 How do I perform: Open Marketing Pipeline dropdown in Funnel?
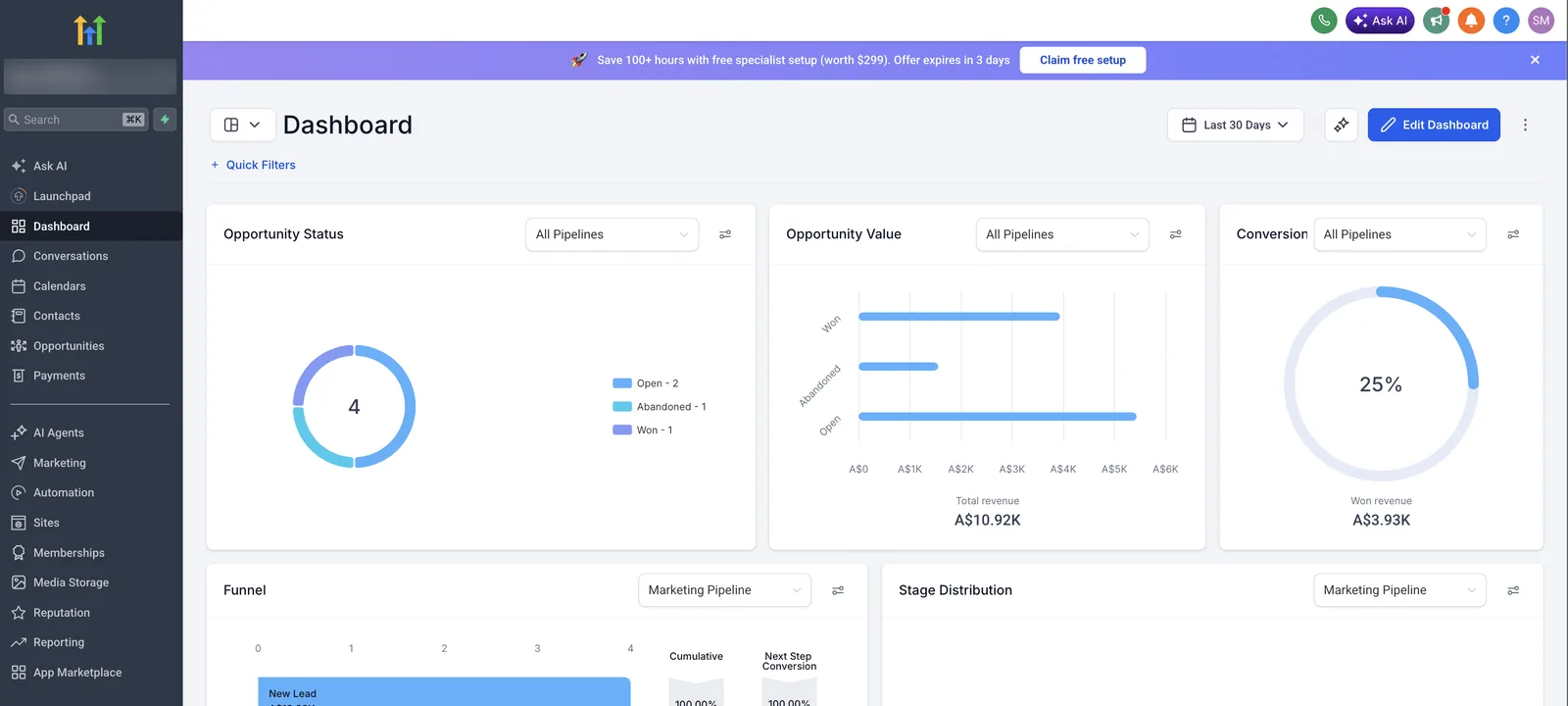[724, 590]
